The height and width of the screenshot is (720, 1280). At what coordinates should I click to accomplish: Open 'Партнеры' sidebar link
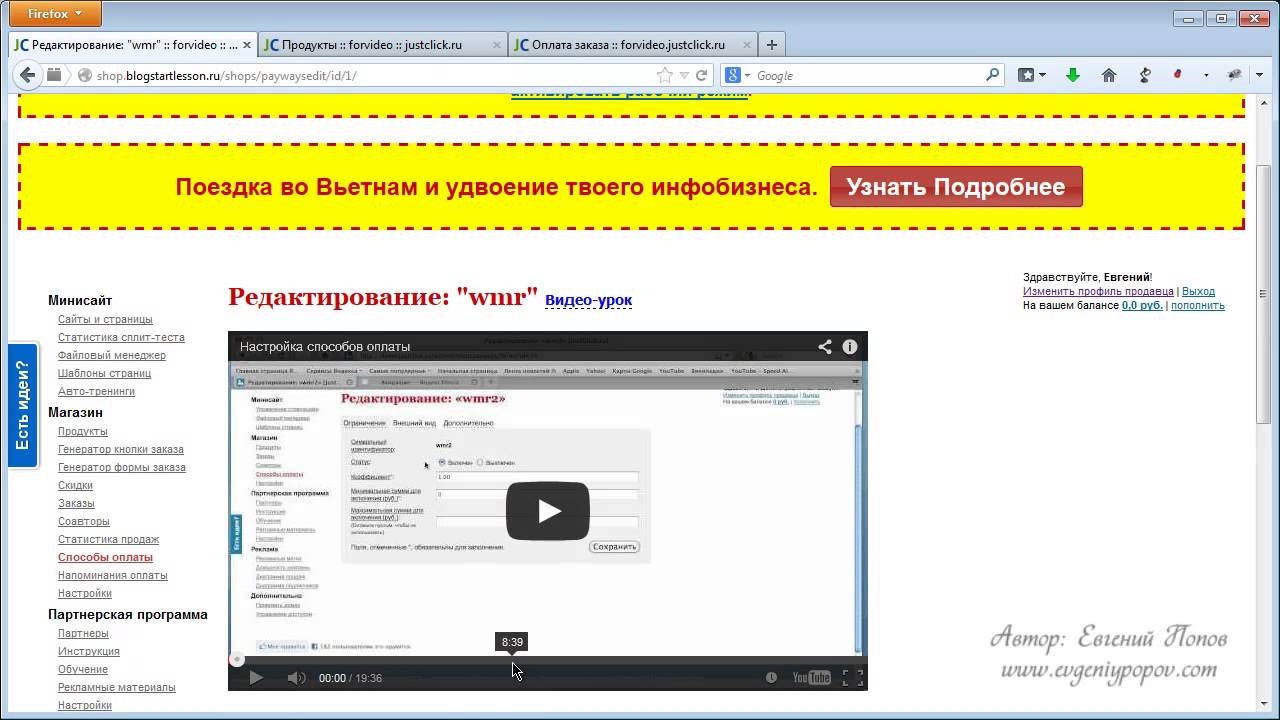coord(83,633)
